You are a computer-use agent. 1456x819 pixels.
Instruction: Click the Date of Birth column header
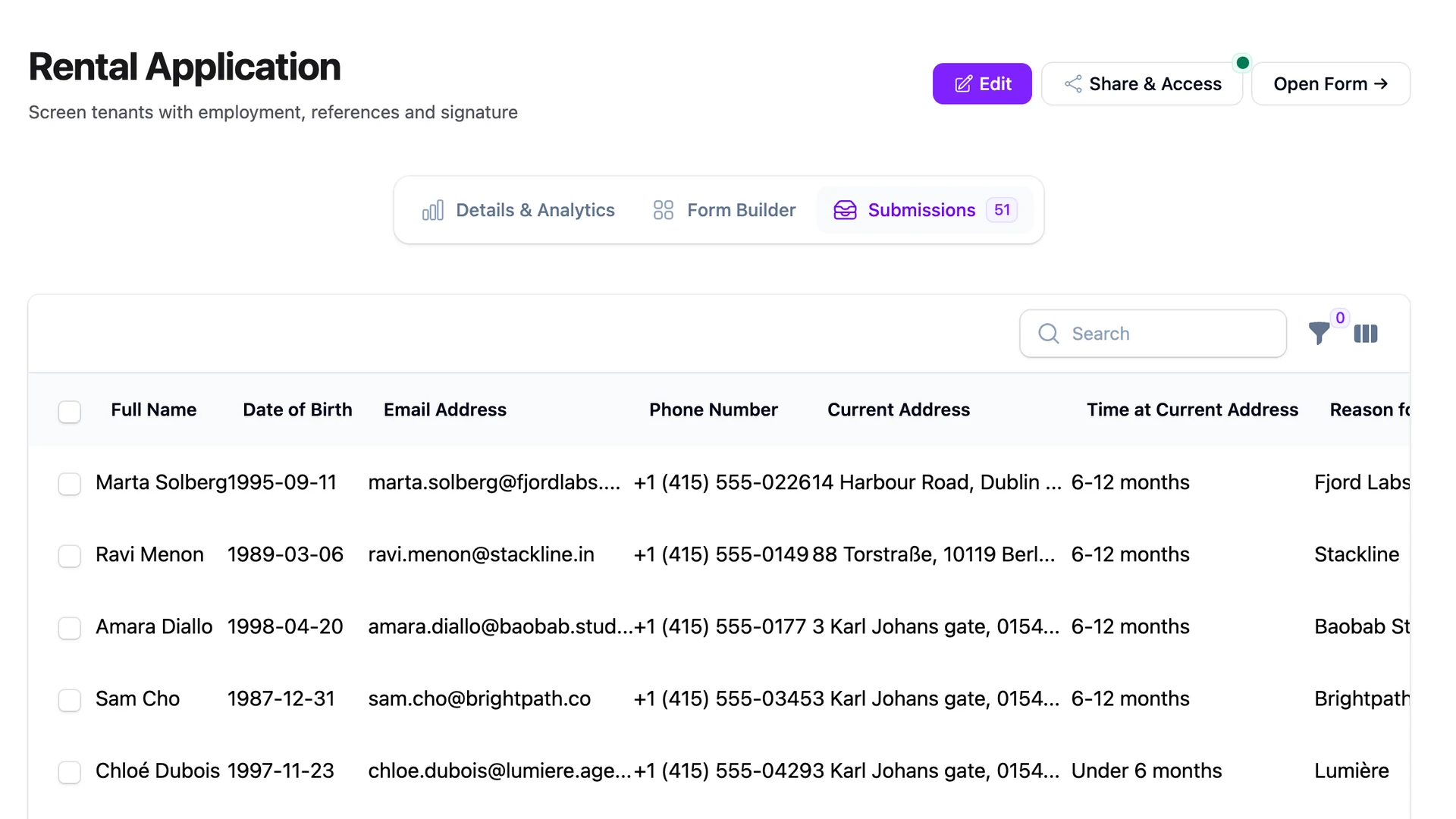(x=297, y=409)
